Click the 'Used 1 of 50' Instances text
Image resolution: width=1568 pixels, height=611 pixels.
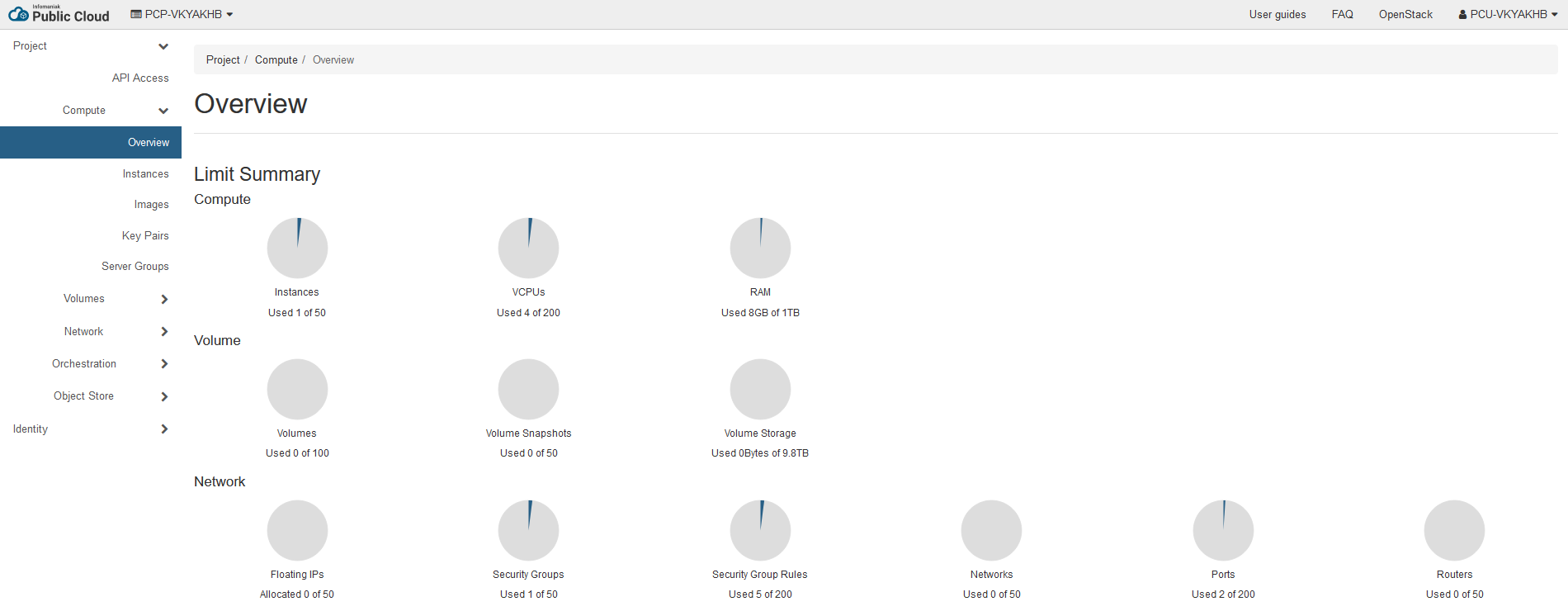(297, 313)
